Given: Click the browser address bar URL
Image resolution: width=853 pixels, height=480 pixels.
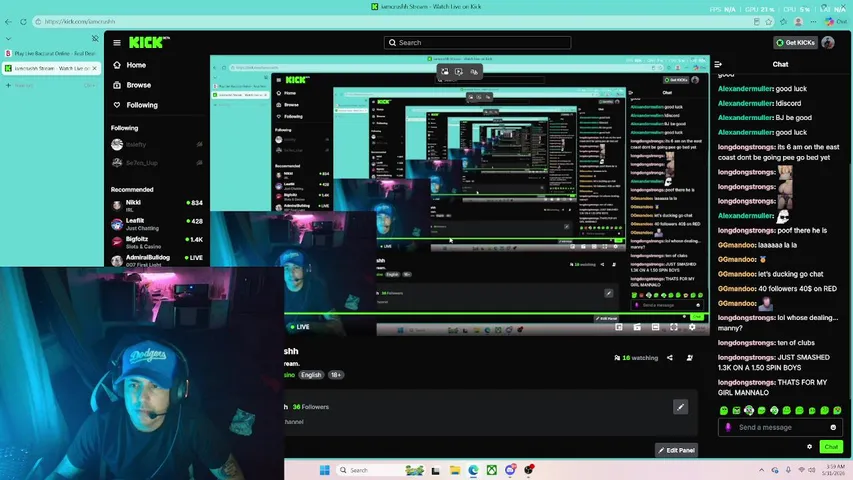Looking at the screenshot, I should (79, 22).
